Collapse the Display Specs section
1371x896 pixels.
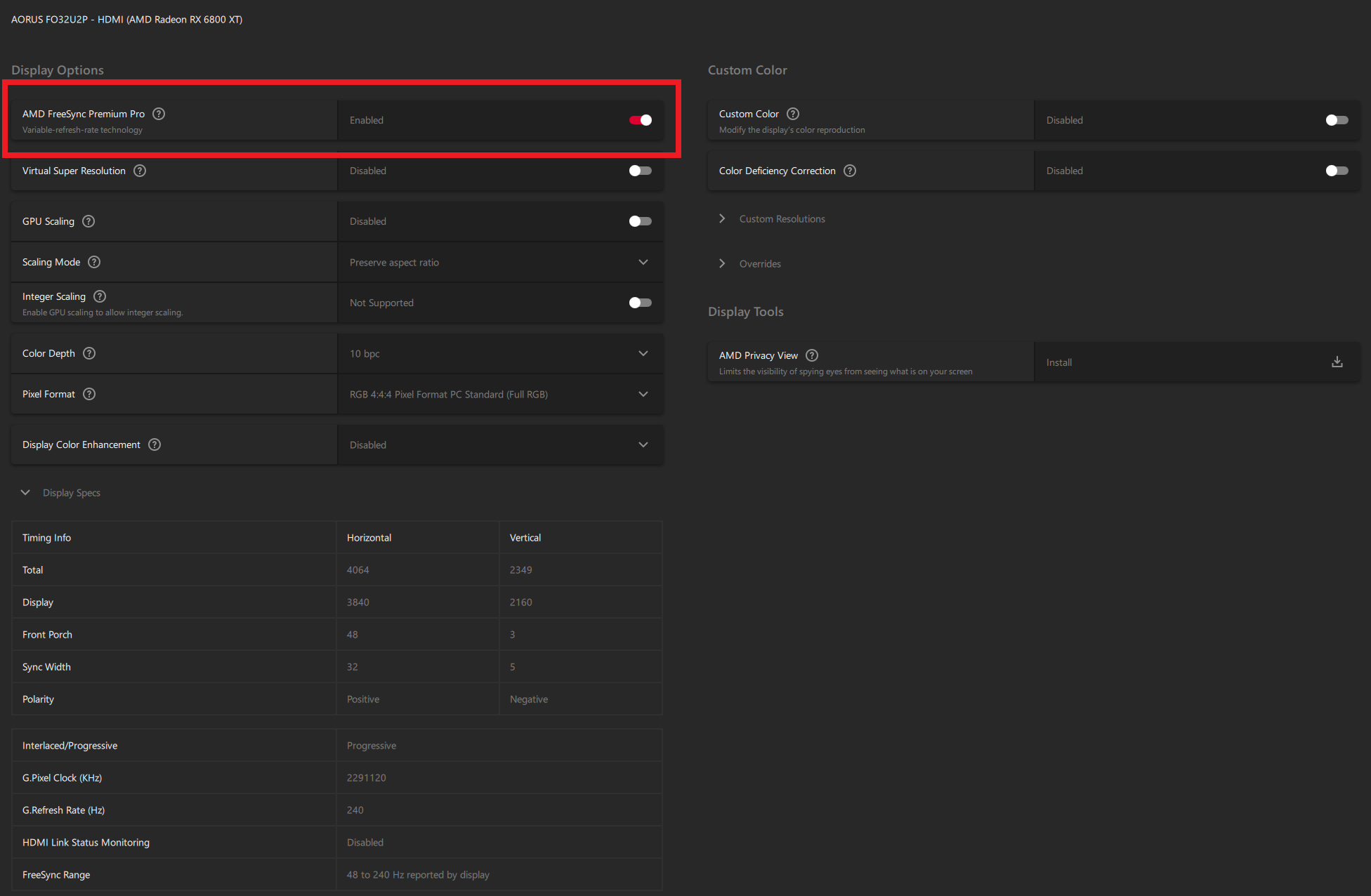pos(25,492)
